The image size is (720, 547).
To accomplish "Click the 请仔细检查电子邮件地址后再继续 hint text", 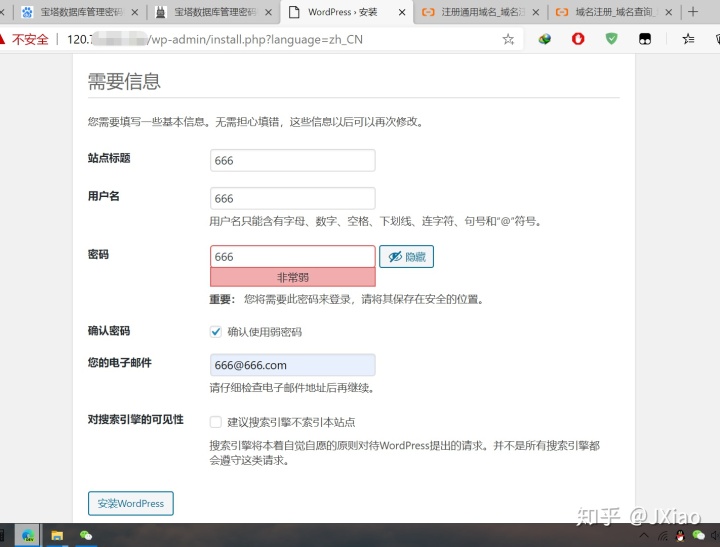I will pyautogui.click(x=292, y=388).
